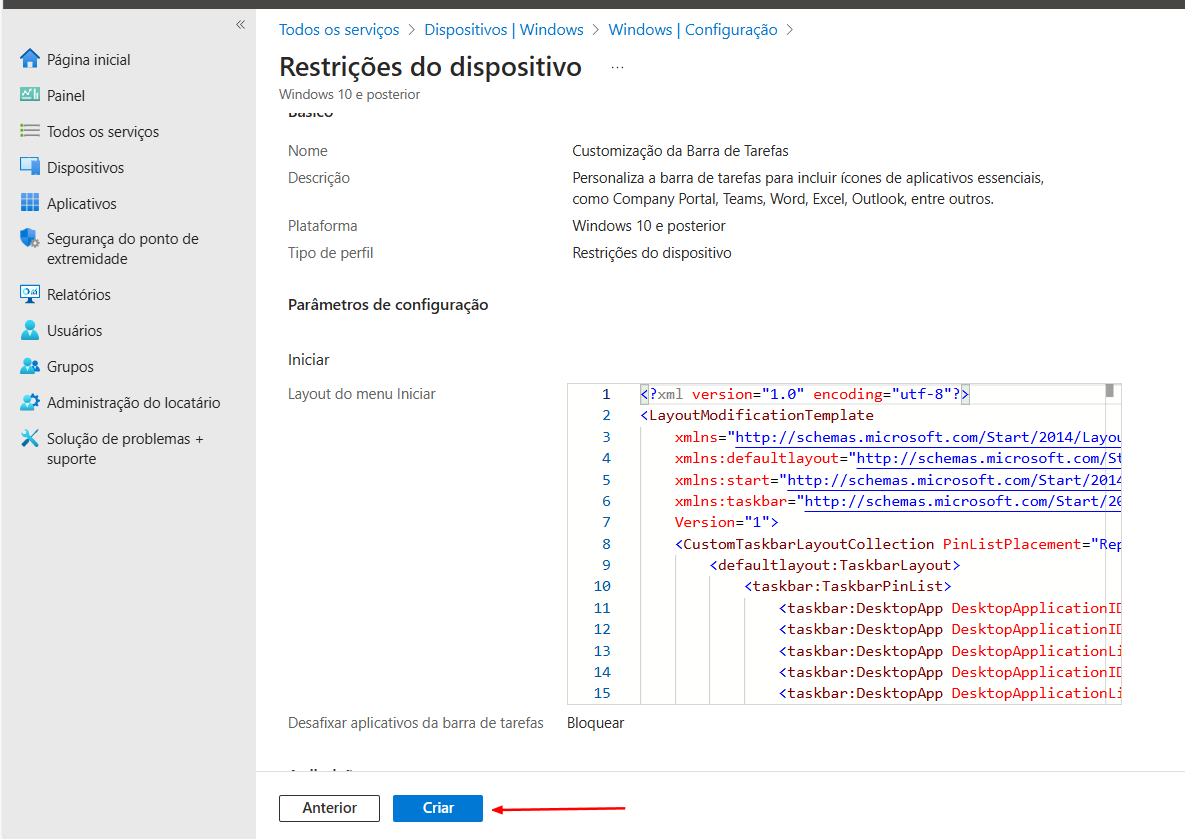Open Página inicial in sidebar
The image size is (1185, 839).
(88, 60)
